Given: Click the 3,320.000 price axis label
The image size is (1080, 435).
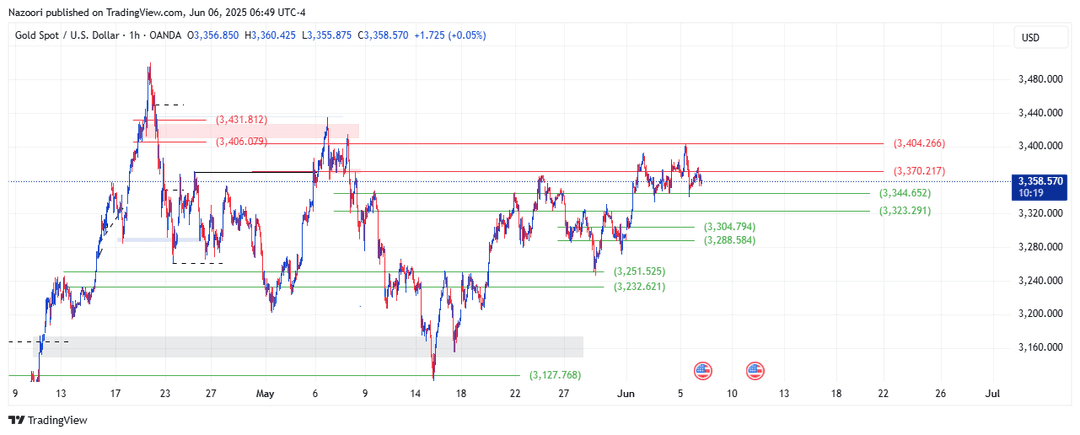Looking at the screenshot, I should click(1041, 213).
